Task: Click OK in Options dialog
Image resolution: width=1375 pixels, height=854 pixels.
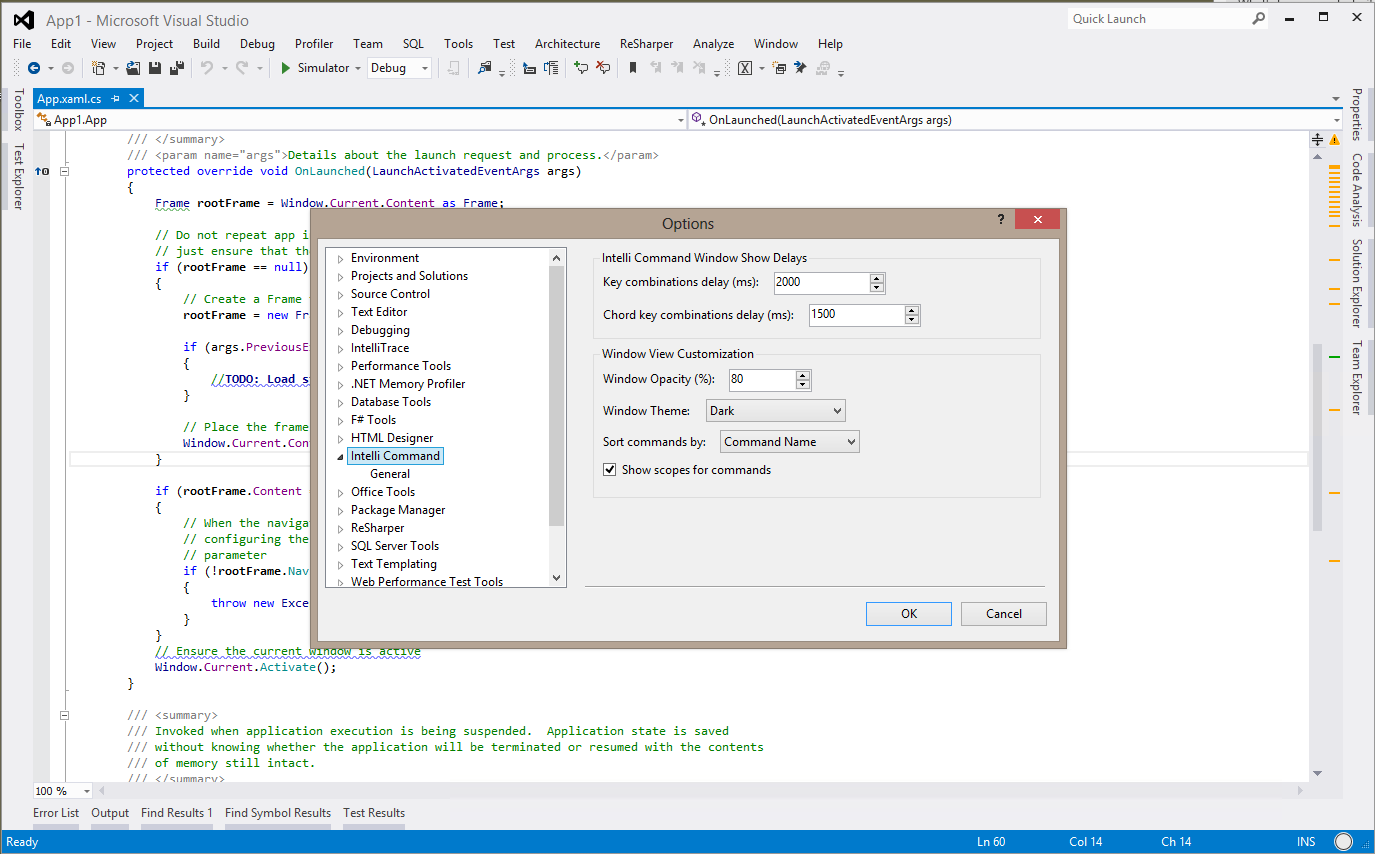Action: pyautogui.click(x=908, y=614)
